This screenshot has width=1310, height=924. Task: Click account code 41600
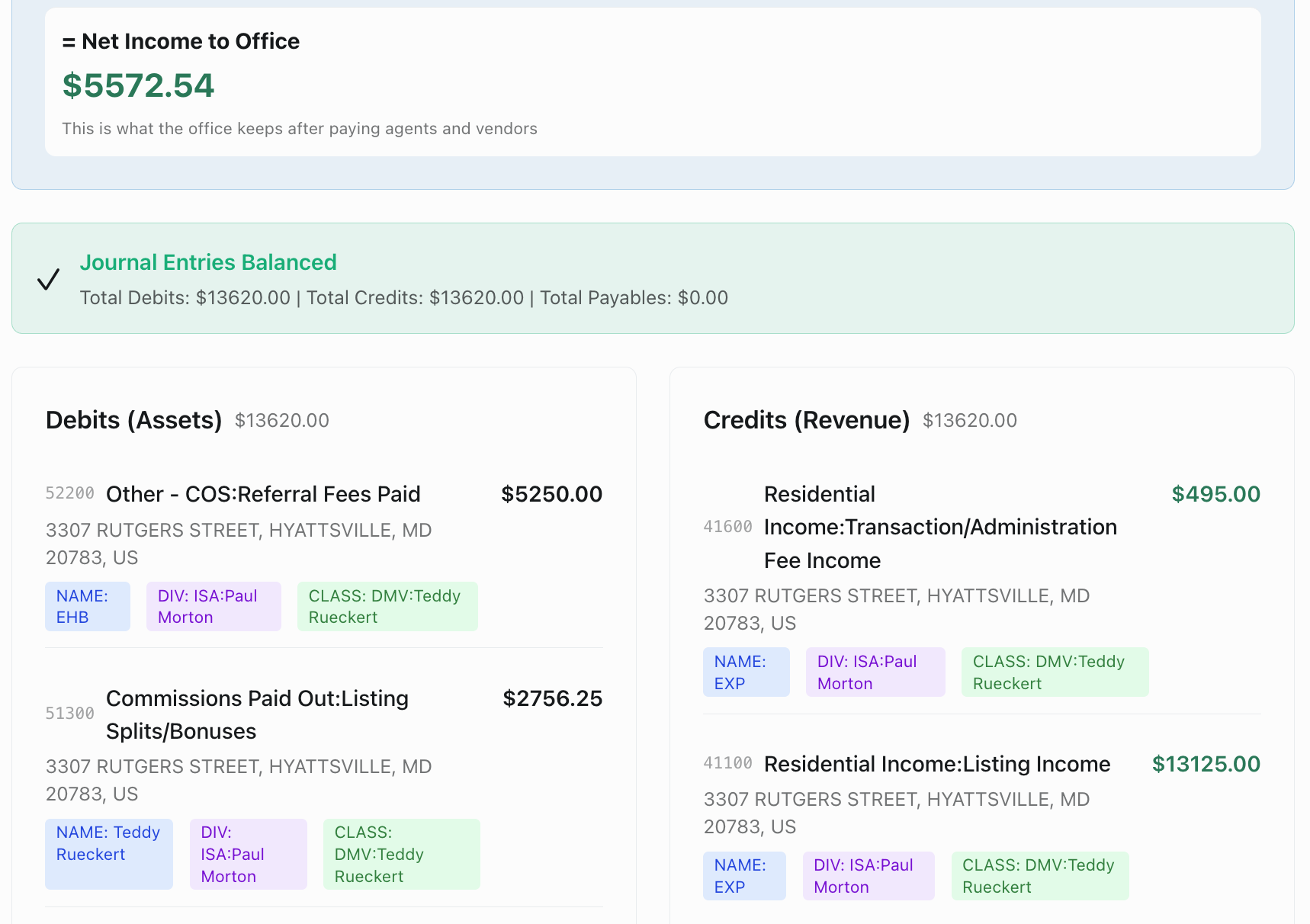(x=727, y=526)
